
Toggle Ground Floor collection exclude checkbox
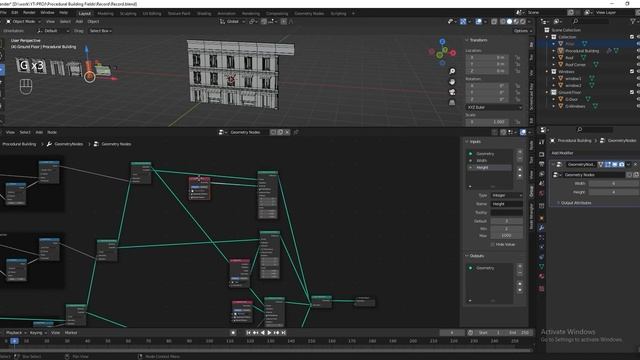(x=632, y=92)
